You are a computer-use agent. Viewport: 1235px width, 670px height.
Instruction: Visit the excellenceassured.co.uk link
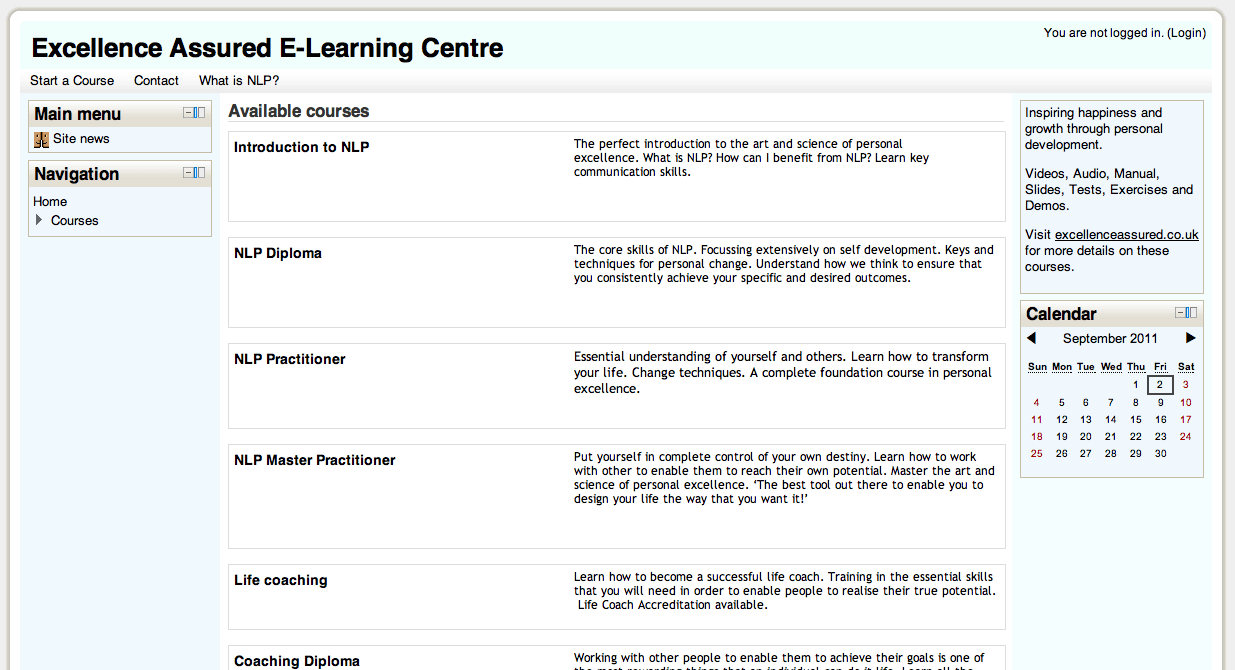click(x=1126, y=234)
